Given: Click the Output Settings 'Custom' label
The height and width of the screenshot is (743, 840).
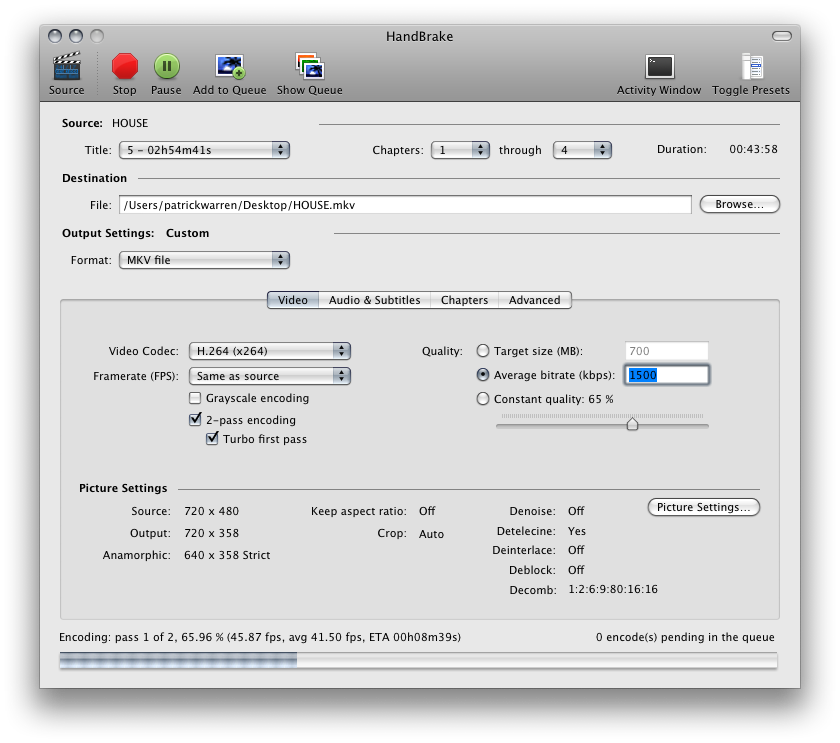Looking at the screenshot, I should [x=188, y=233].
